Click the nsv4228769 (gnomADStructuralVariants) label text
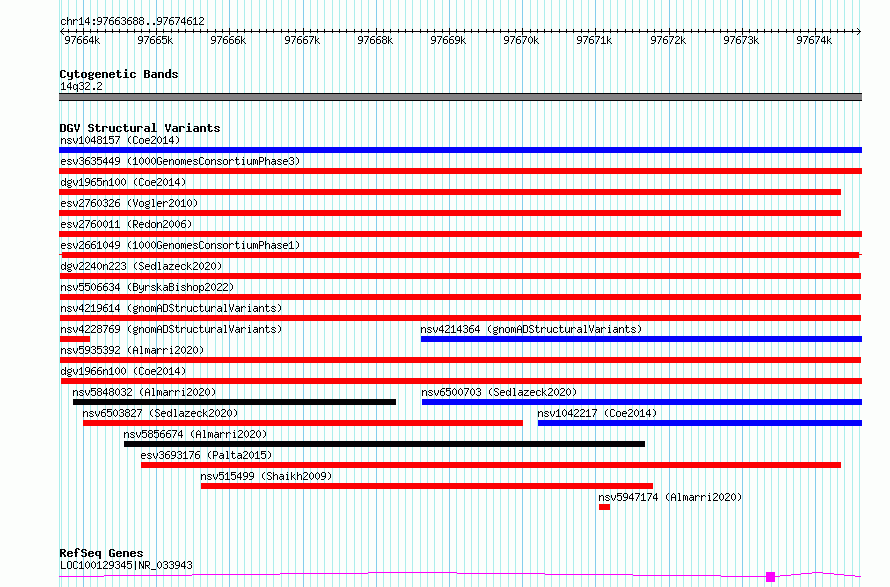Screen dimensions: 890x587 [x=171, y=329]
